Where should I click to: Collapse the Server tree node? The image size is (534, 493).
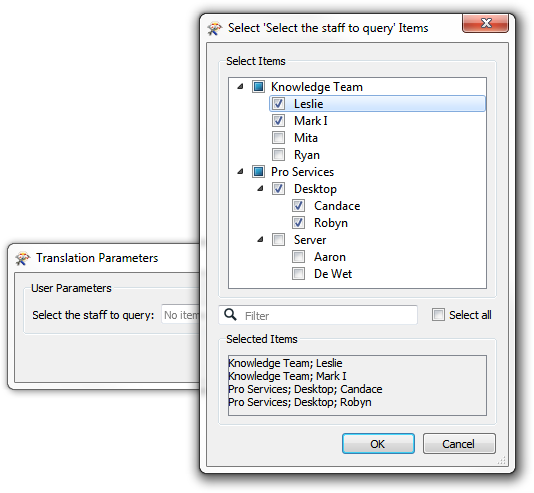coord(261,240)
